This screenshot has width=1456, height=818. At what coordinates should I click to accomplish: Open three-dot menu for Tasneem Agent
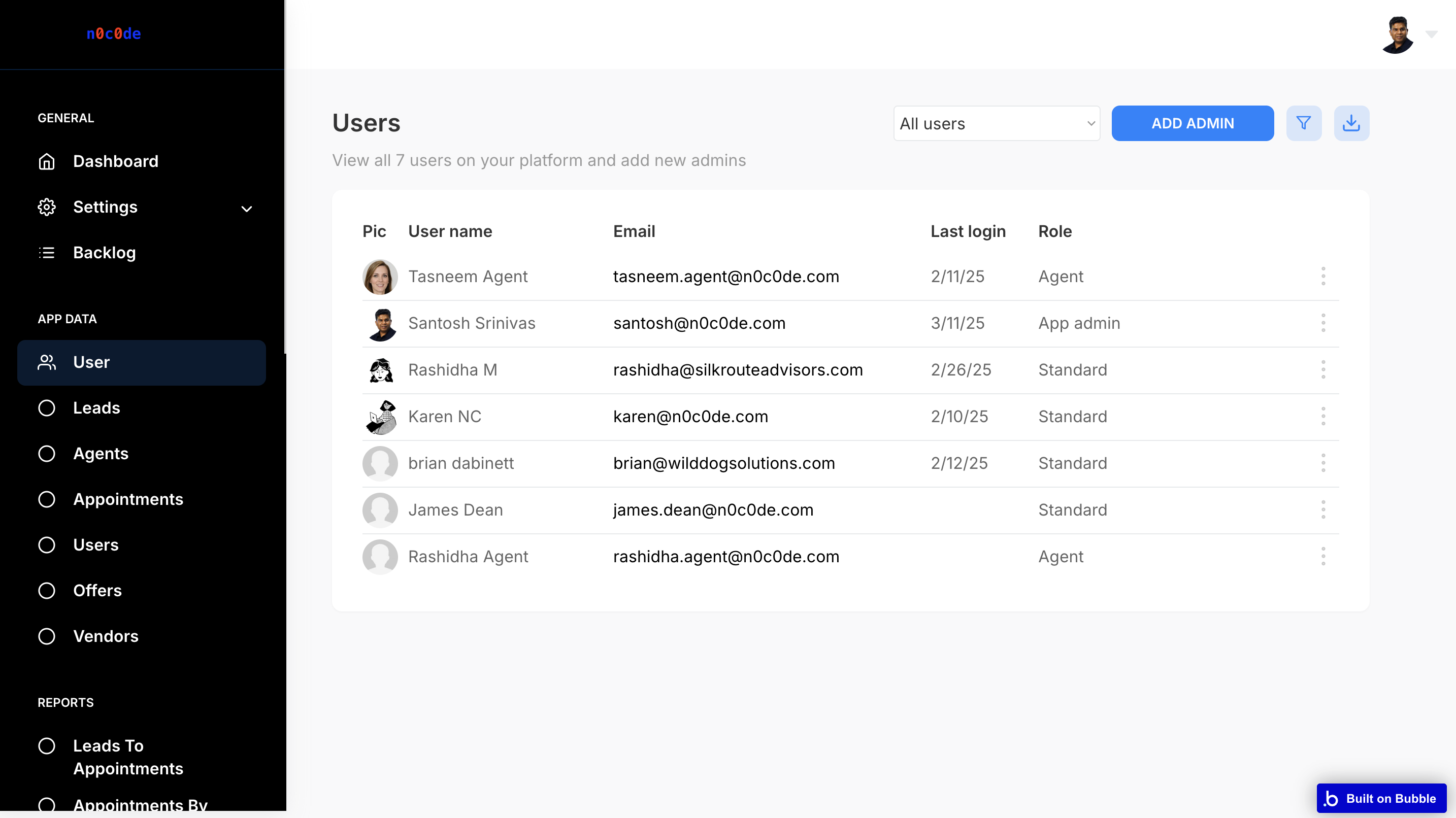point(1322,276)
